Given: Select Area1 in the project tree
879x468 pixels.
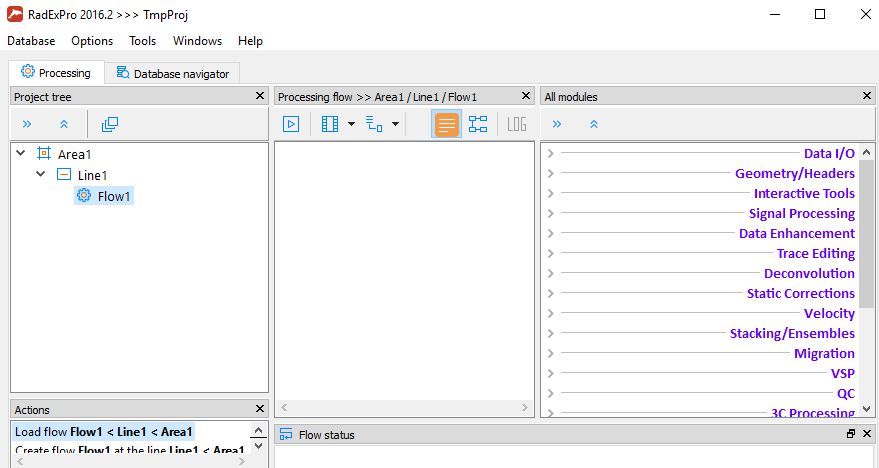Looking at the screenshot, I should pos(75,154).
